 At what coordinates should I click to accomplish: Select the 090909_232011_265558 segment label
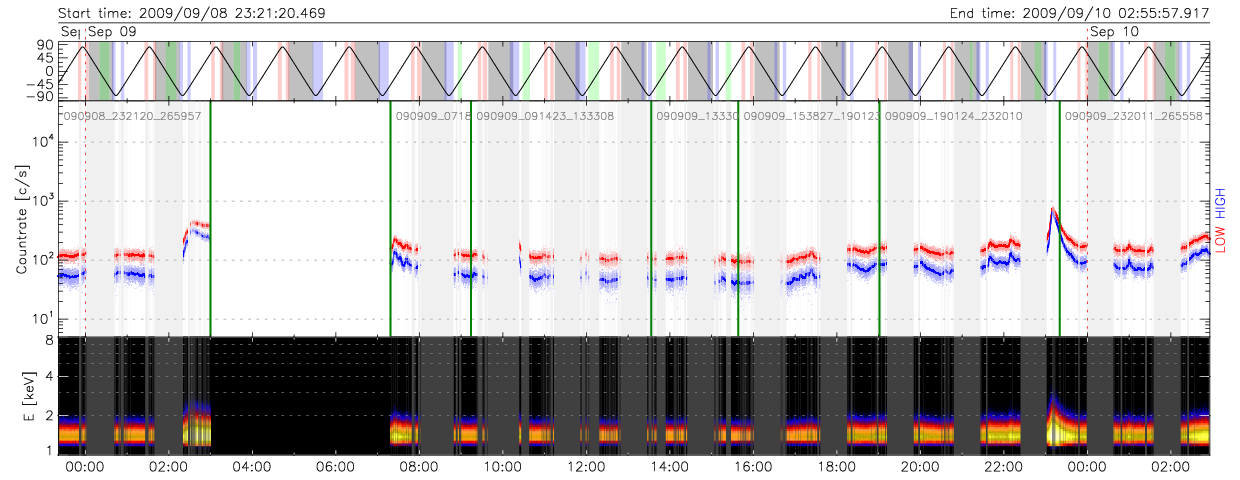1133,116
